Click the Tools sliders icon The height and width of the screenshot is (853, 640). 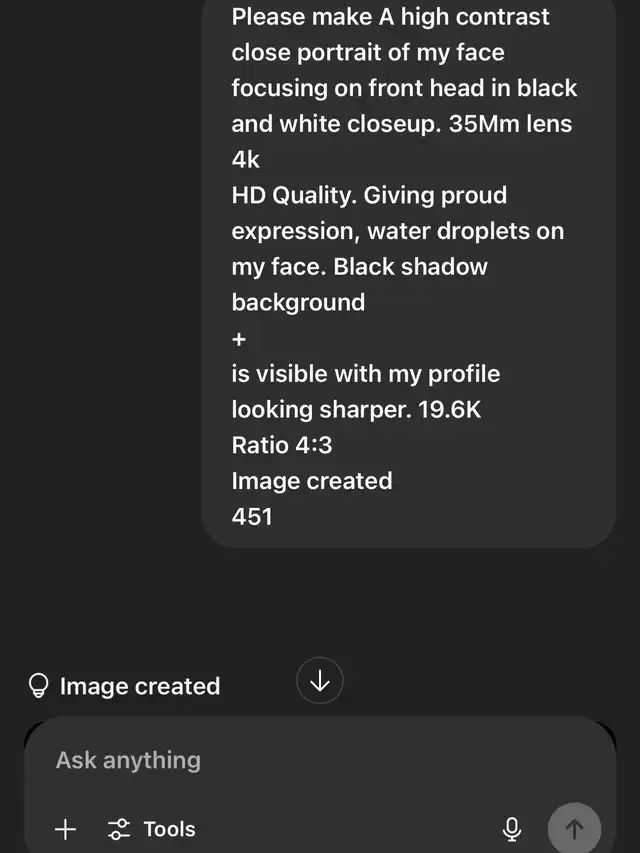coord(119,830)
